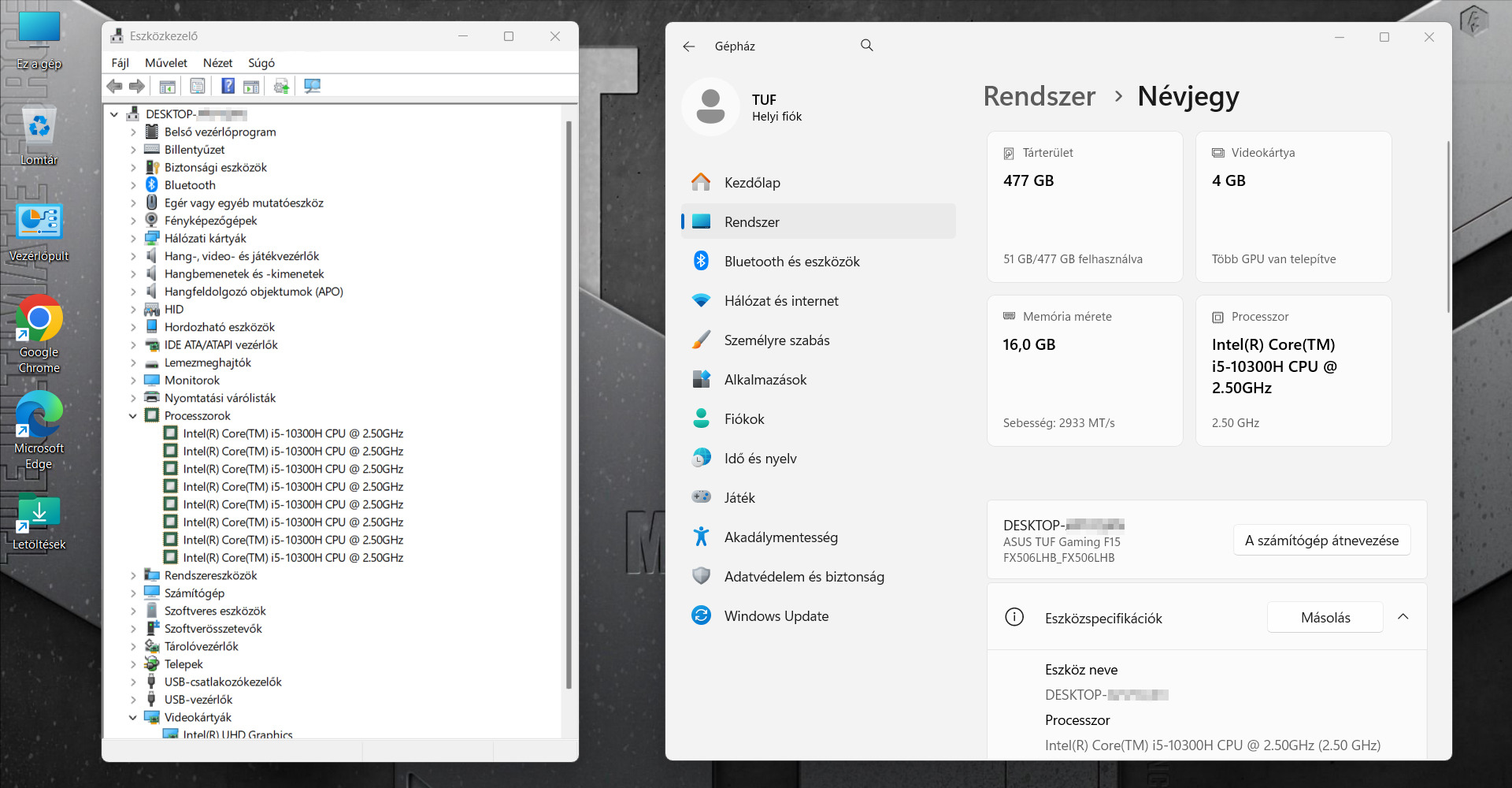Open the Nézet menu
Viewport: 1512px width, 788px height.
[x=217, y=63]
